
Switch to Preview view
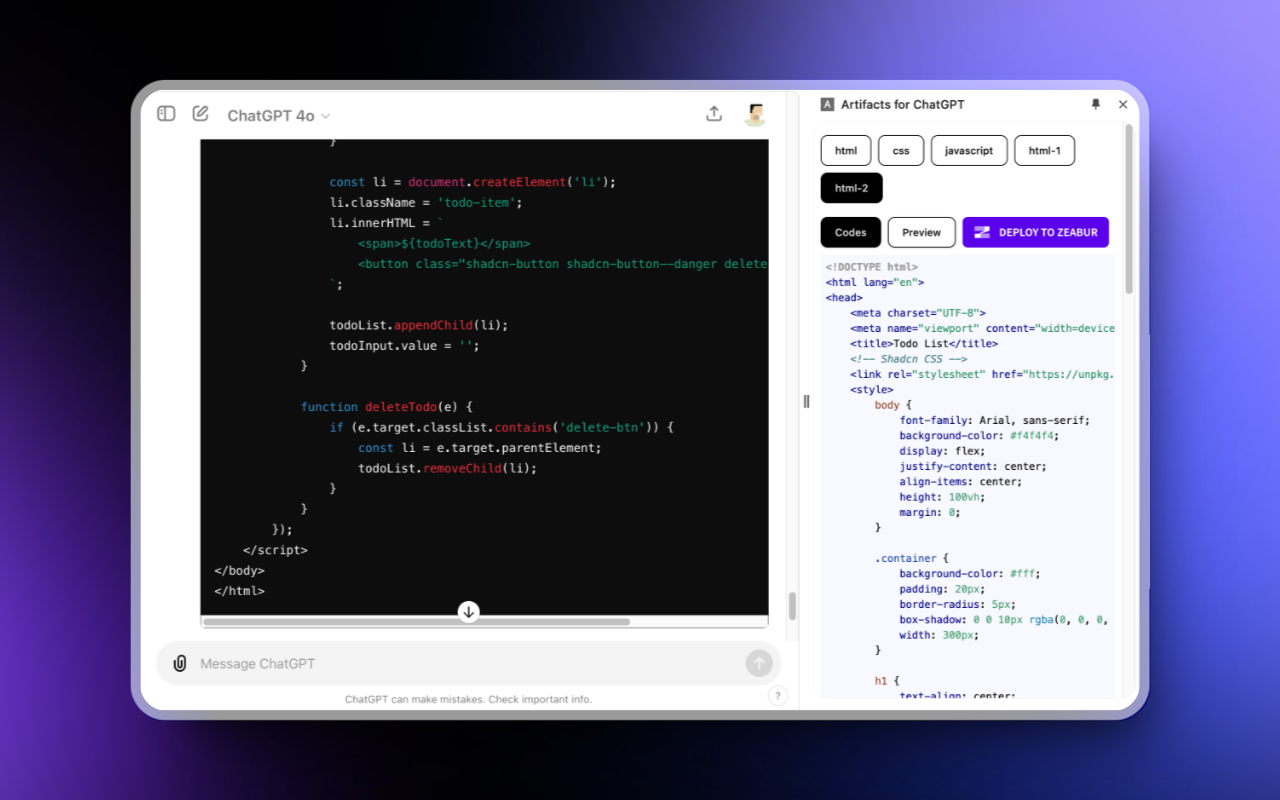tap(921, 232)
